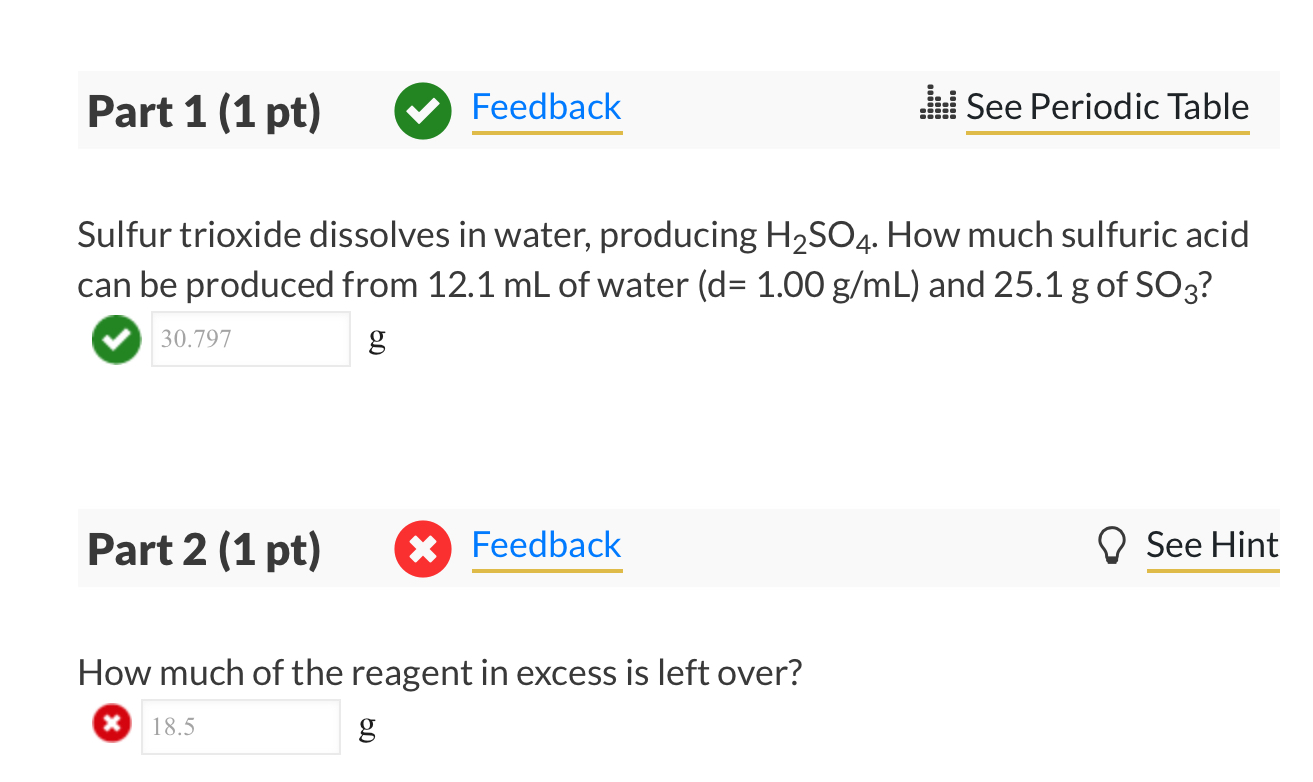Open Feedback for Part 2

point(546,544)
